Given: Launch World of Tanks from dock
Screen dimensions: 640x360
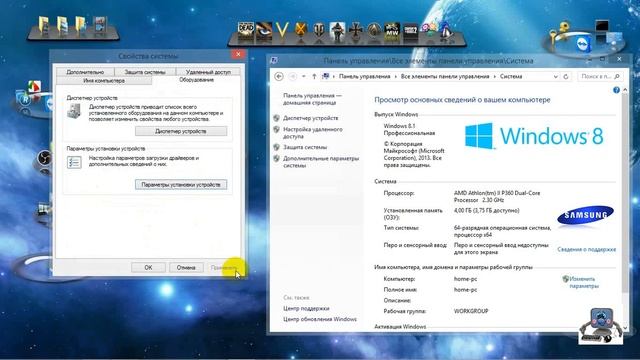Looking at the screenshot, I should click(x=319, y=30).
